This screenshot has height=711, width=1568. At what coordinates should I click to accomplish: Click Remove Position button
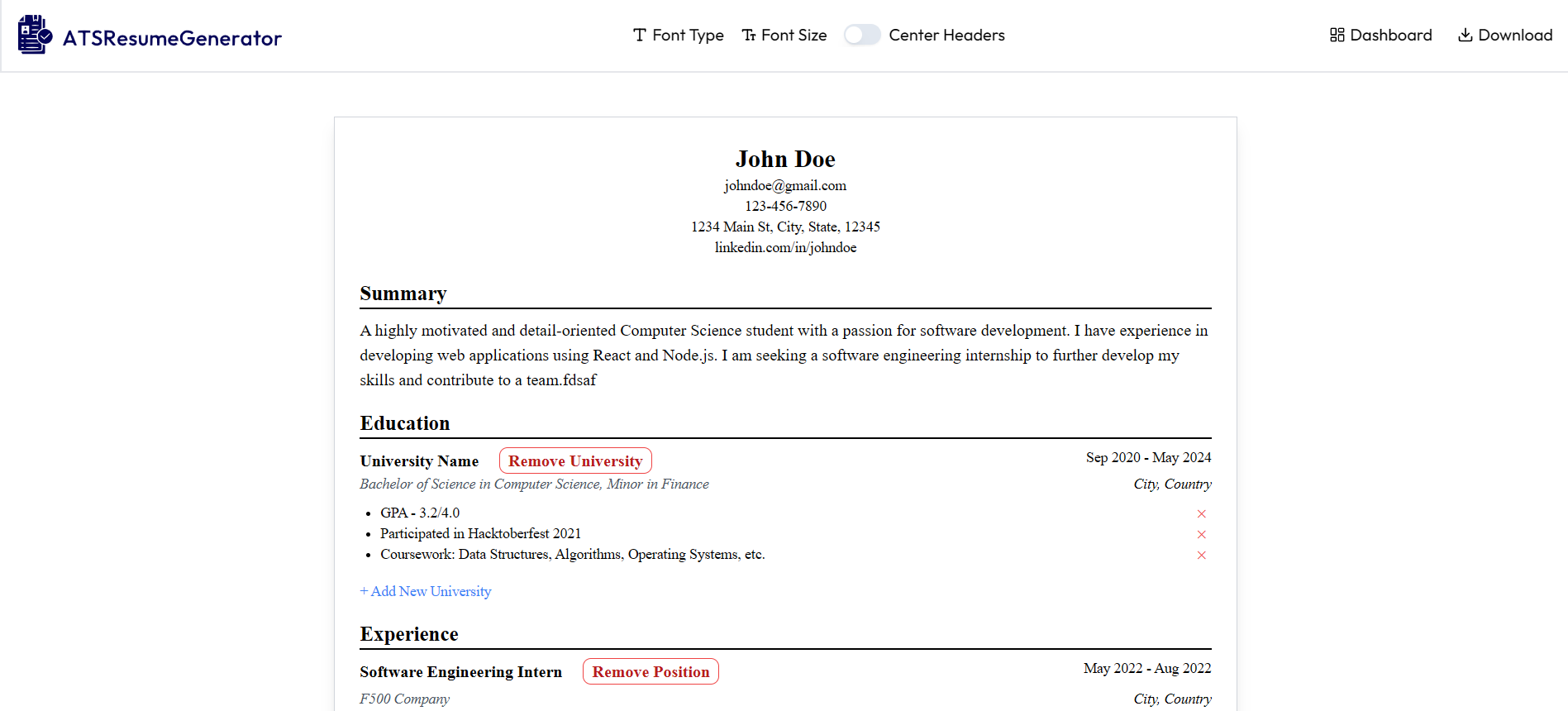coord(651,672)
